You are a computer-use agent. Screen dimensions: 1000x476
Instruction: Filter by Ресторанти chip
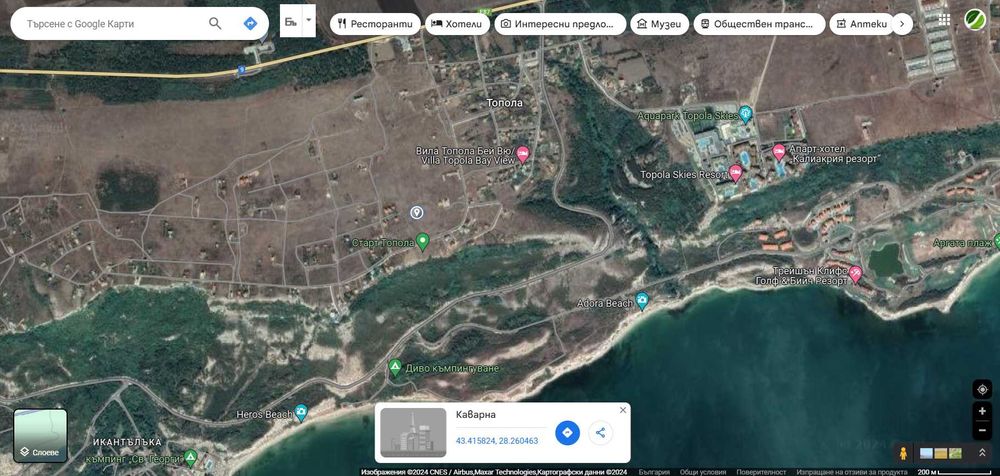pos(375,24)
